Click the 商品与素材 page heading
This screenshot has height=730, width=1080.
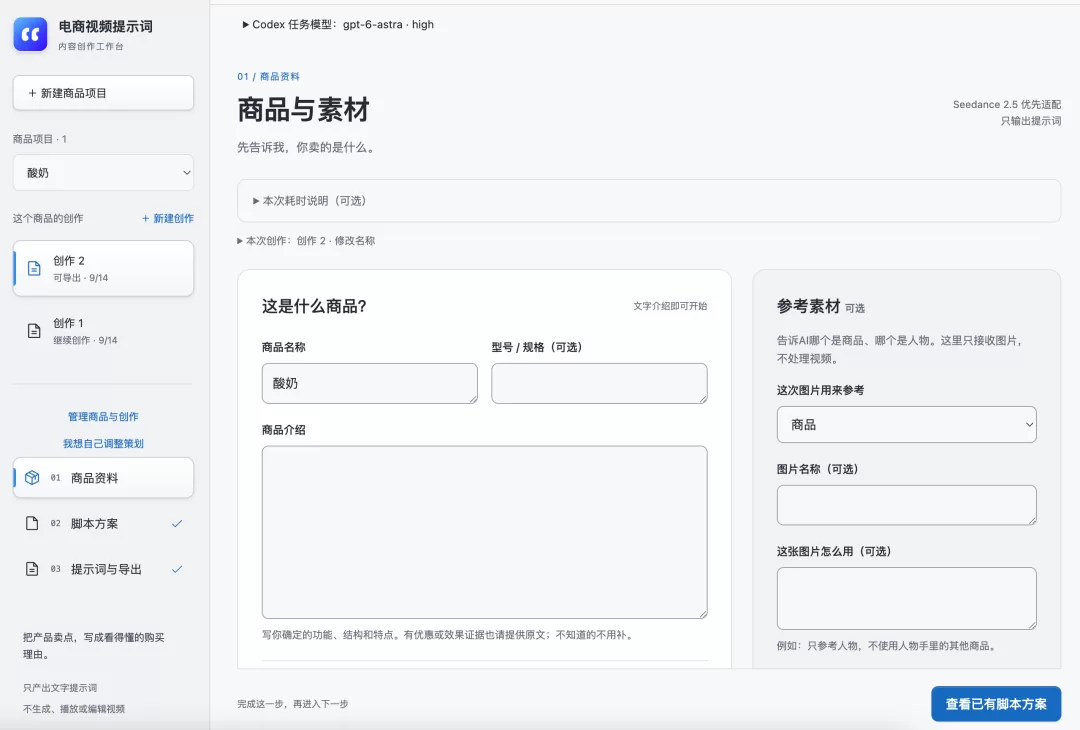pos(304,110)
